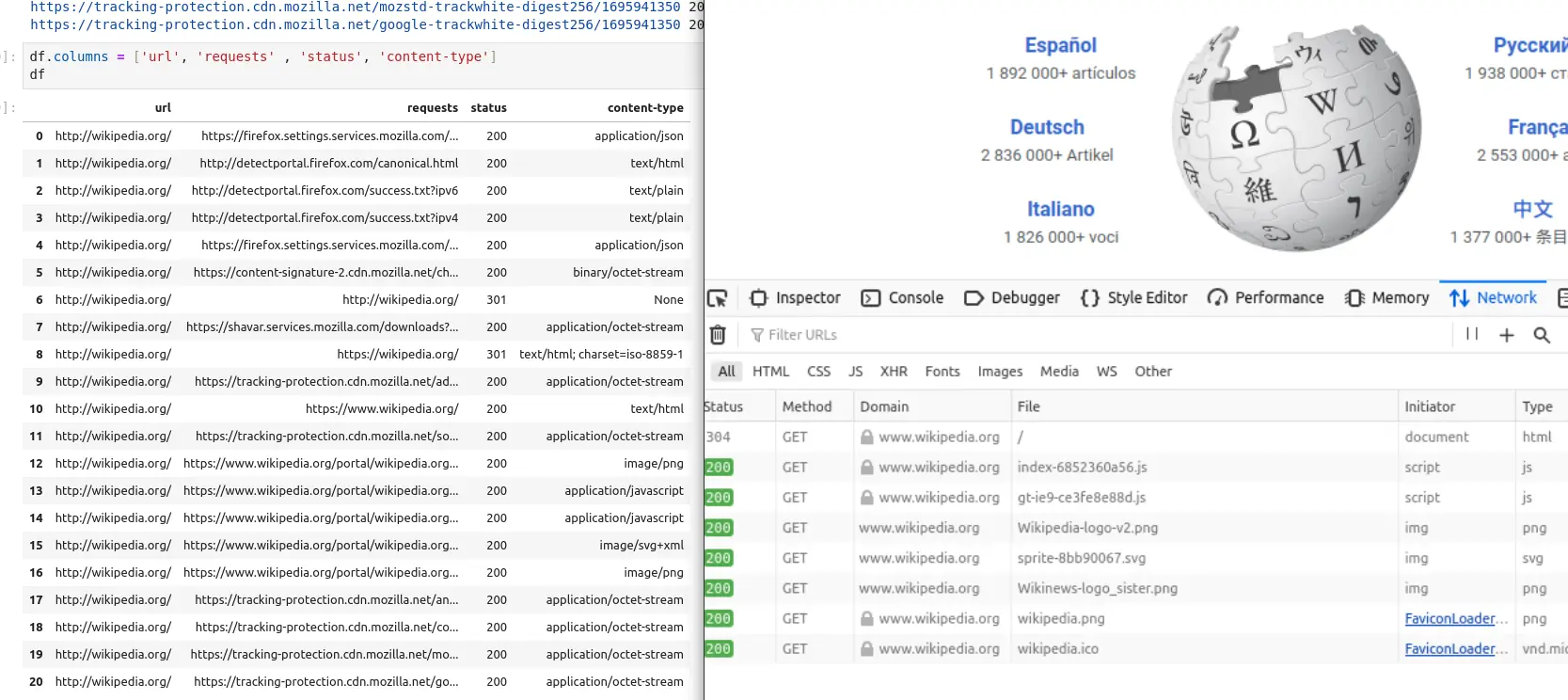
Task: Select the sprite-8bb90067.svg request row
Action: [x=1136, y=559]
